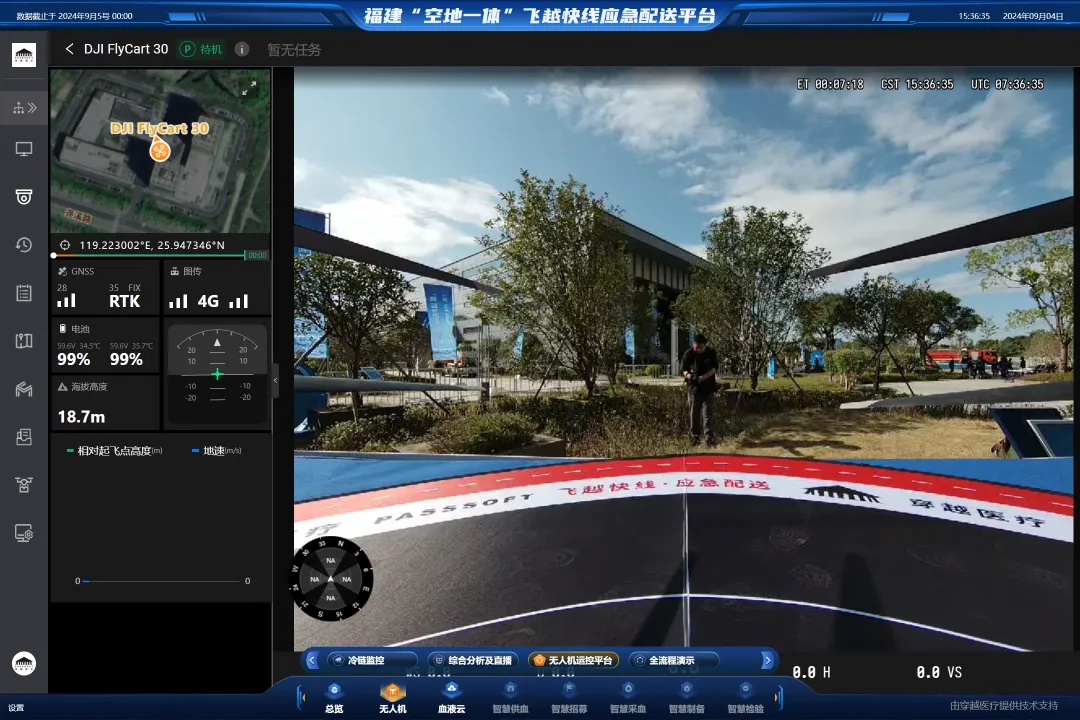
Task: Open the map sidebar icon
Action: 24,340
